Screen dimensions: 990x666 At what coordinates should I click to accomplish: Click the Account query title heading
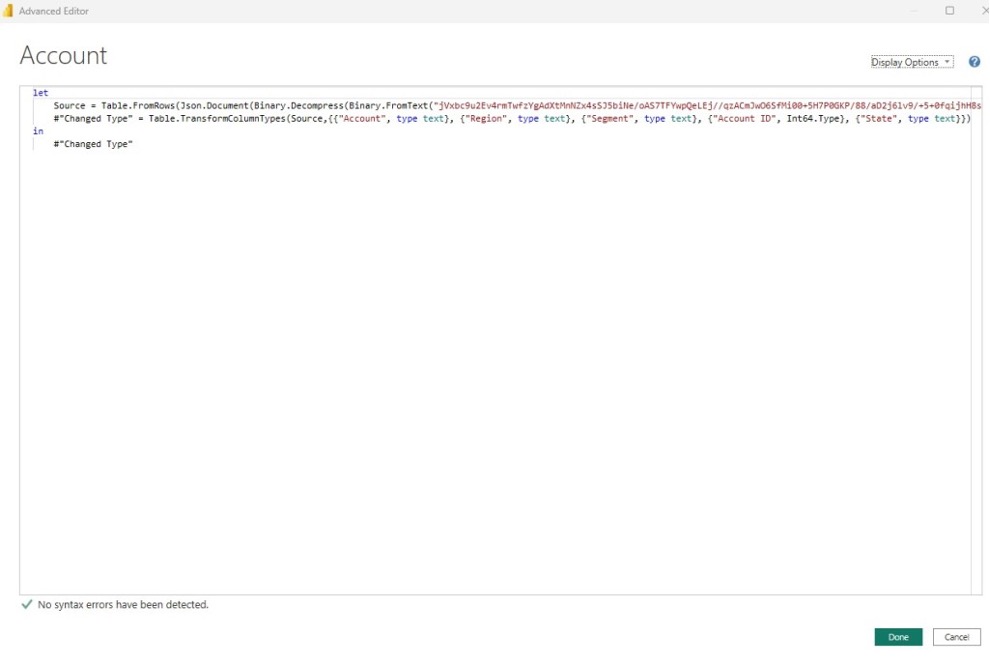pos(63,56)
